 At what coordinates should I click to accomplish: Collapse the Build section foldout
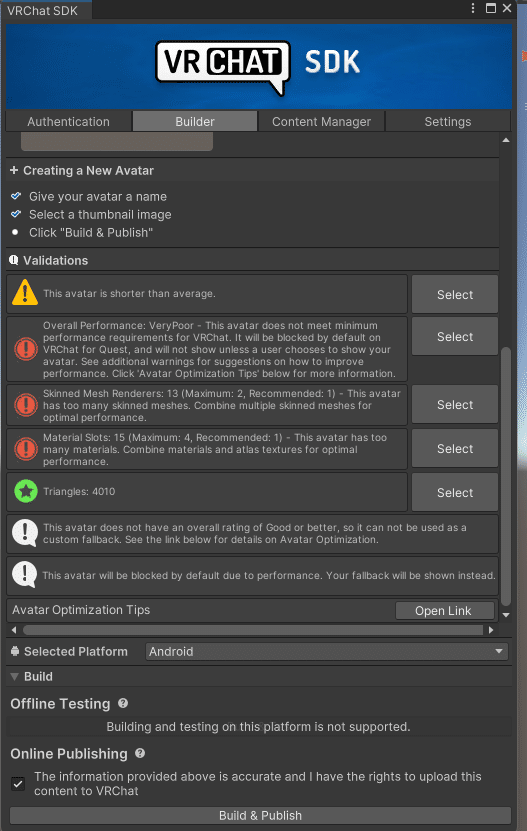click(x=15, y=677)
